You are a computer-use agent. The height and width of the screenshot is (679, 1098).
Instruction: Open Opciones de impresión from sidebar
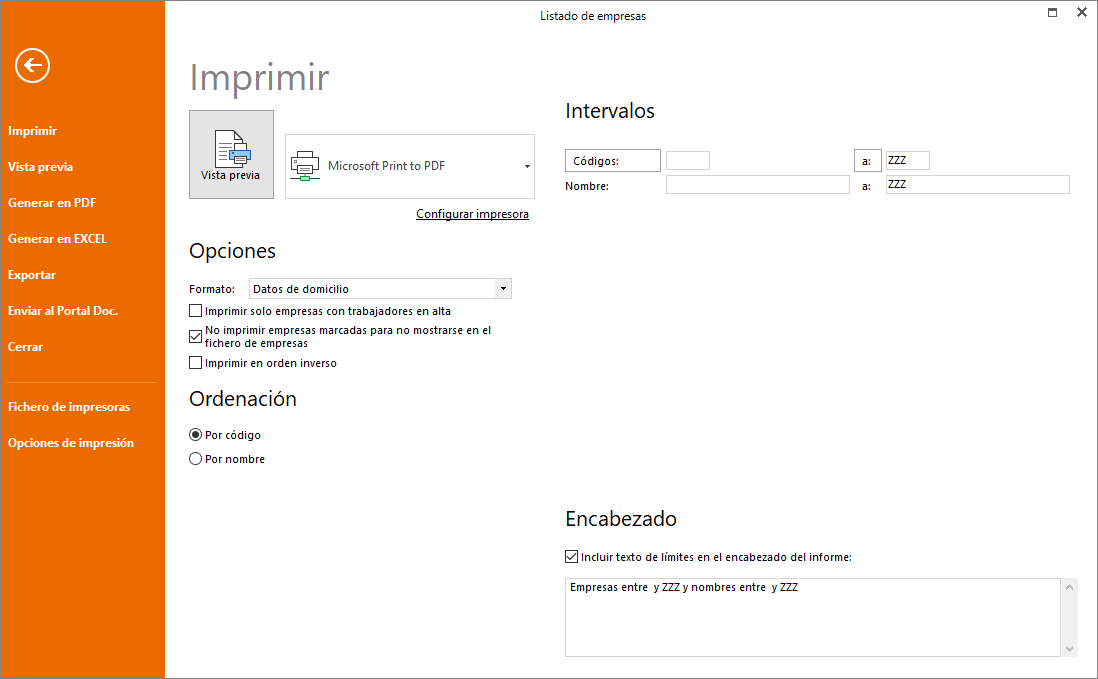[71, 443]
